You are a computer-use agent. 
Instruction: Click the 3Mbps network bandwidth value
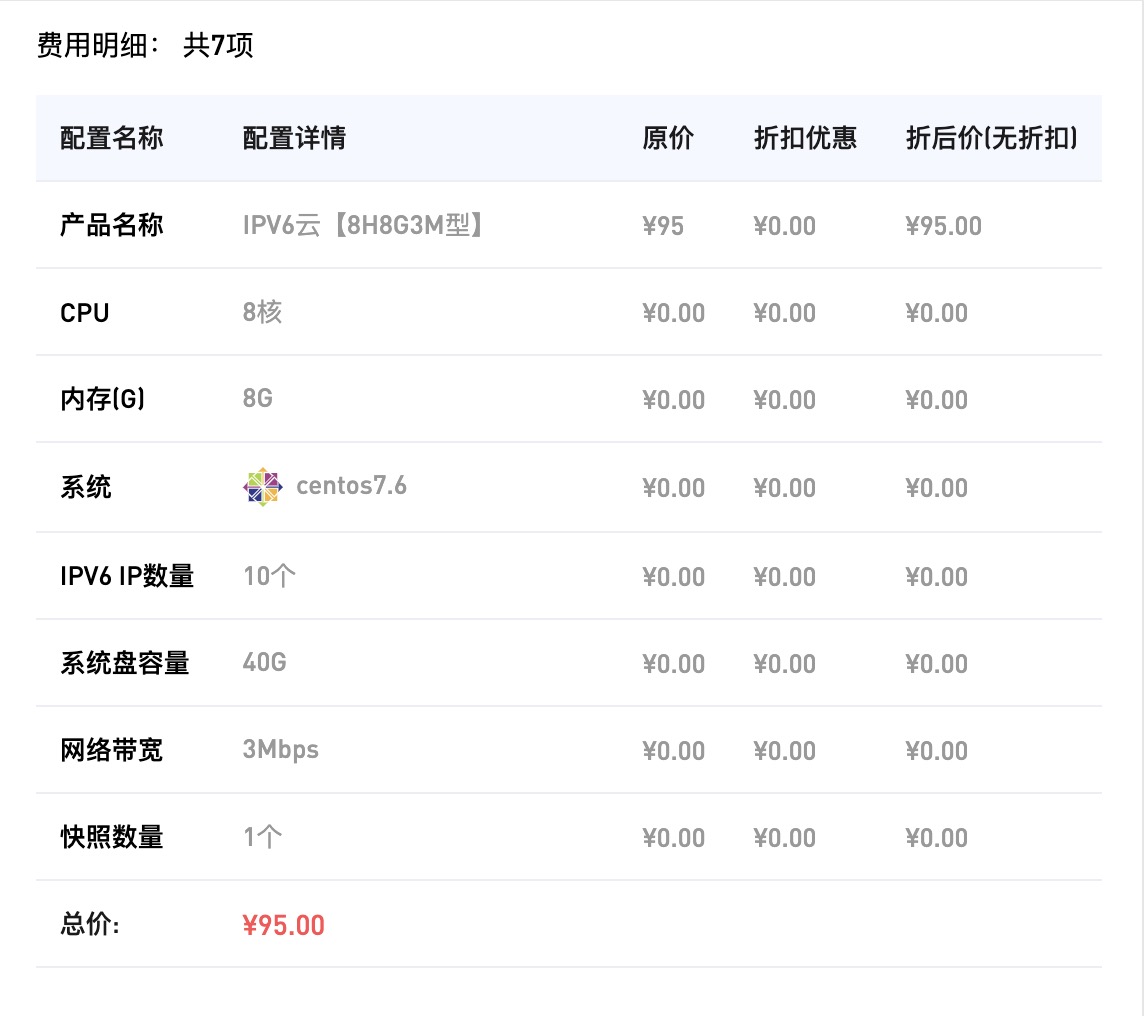tap(280, 750)
